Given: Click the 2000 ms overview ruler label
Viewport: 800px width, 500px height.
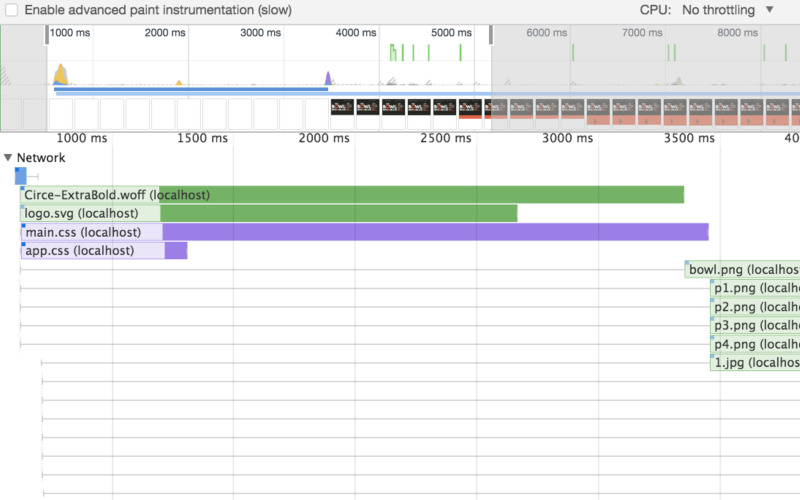Looking at the screenshot, I should (165, 33).
